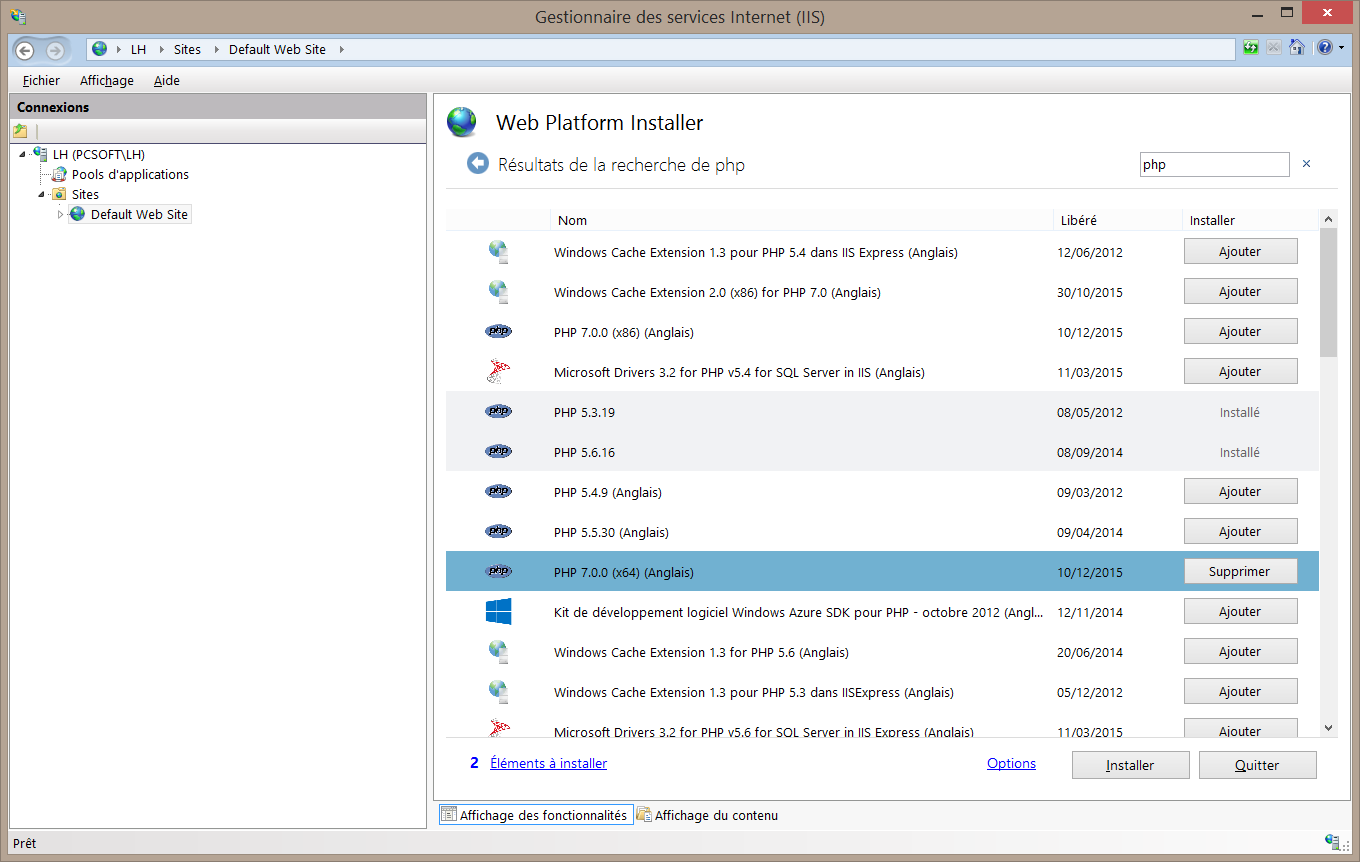Open the Éléments à installer link
The width and height of the screenshot is (1360, 862).
(x=548, y=763)
